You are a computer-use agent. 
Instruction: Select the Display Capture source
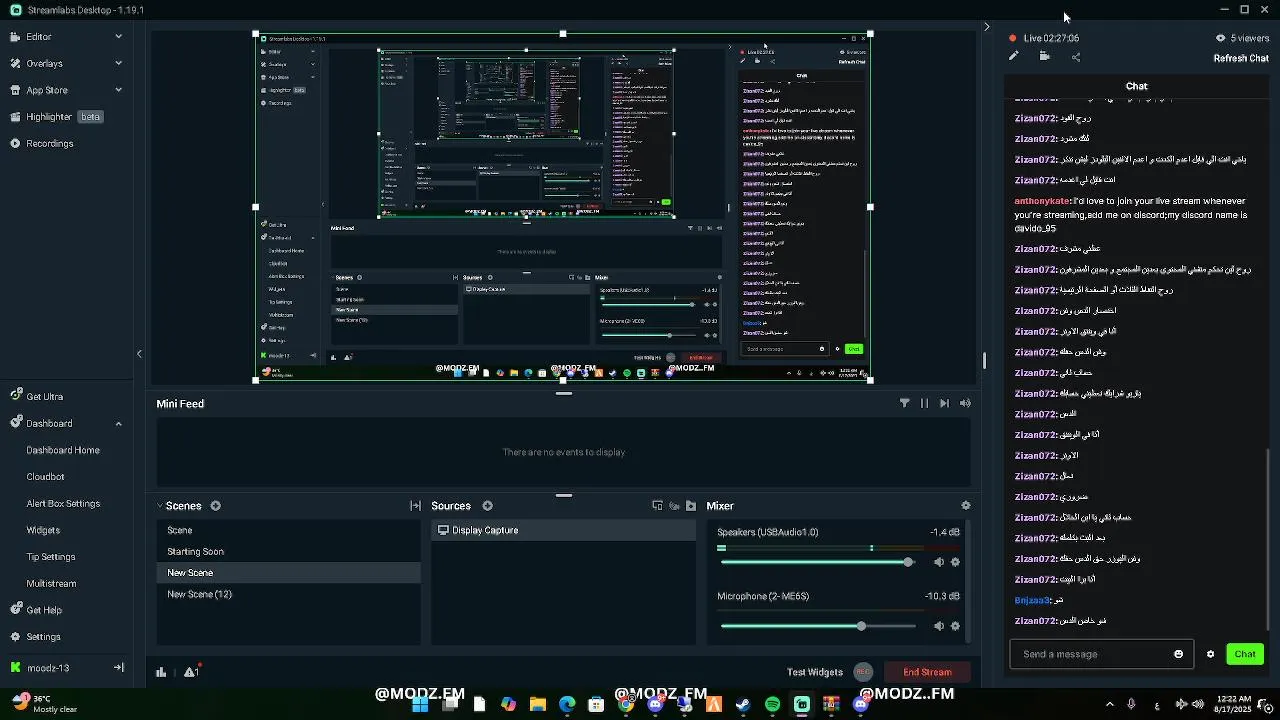(564, 530)
